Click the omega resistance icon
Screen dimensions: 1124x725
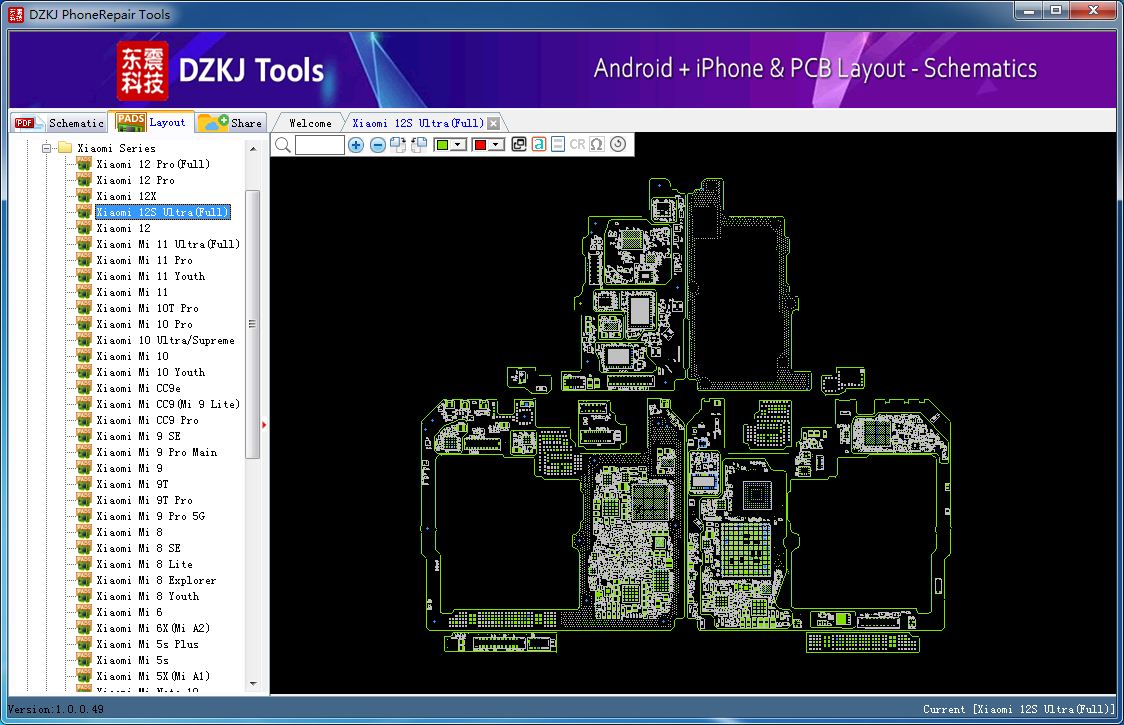597,145
